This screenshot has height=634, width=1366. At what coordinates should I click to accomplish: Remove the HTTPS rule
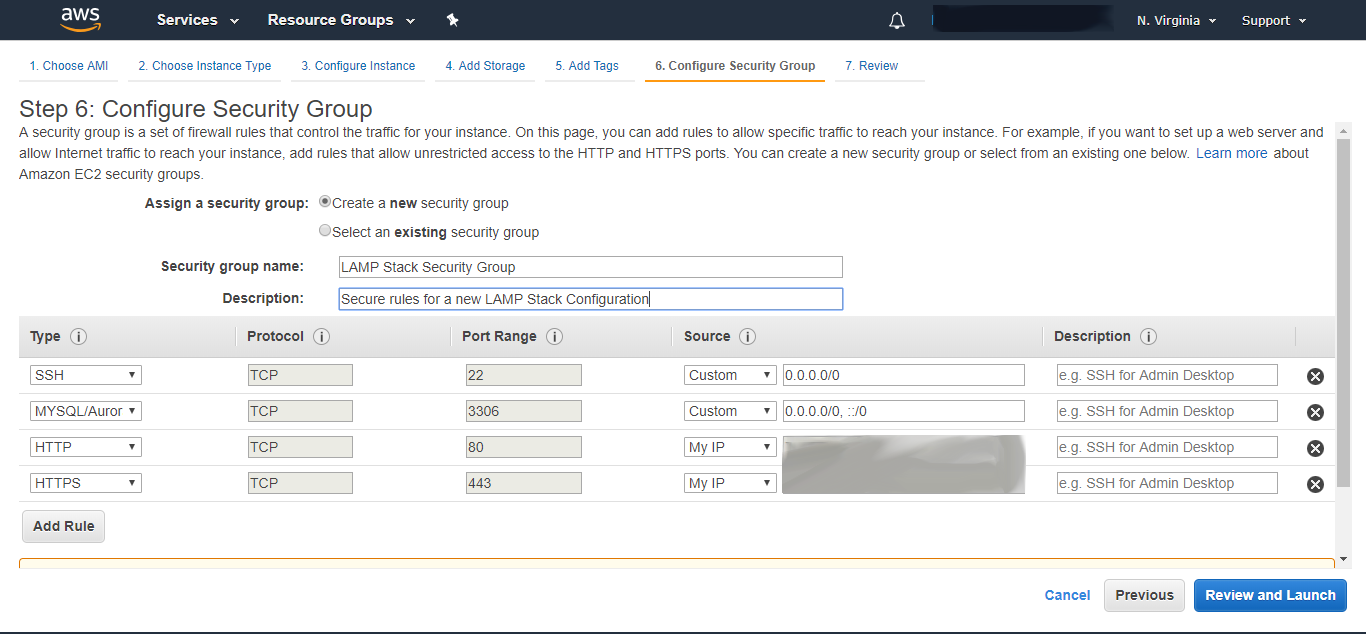[1315, 484]
